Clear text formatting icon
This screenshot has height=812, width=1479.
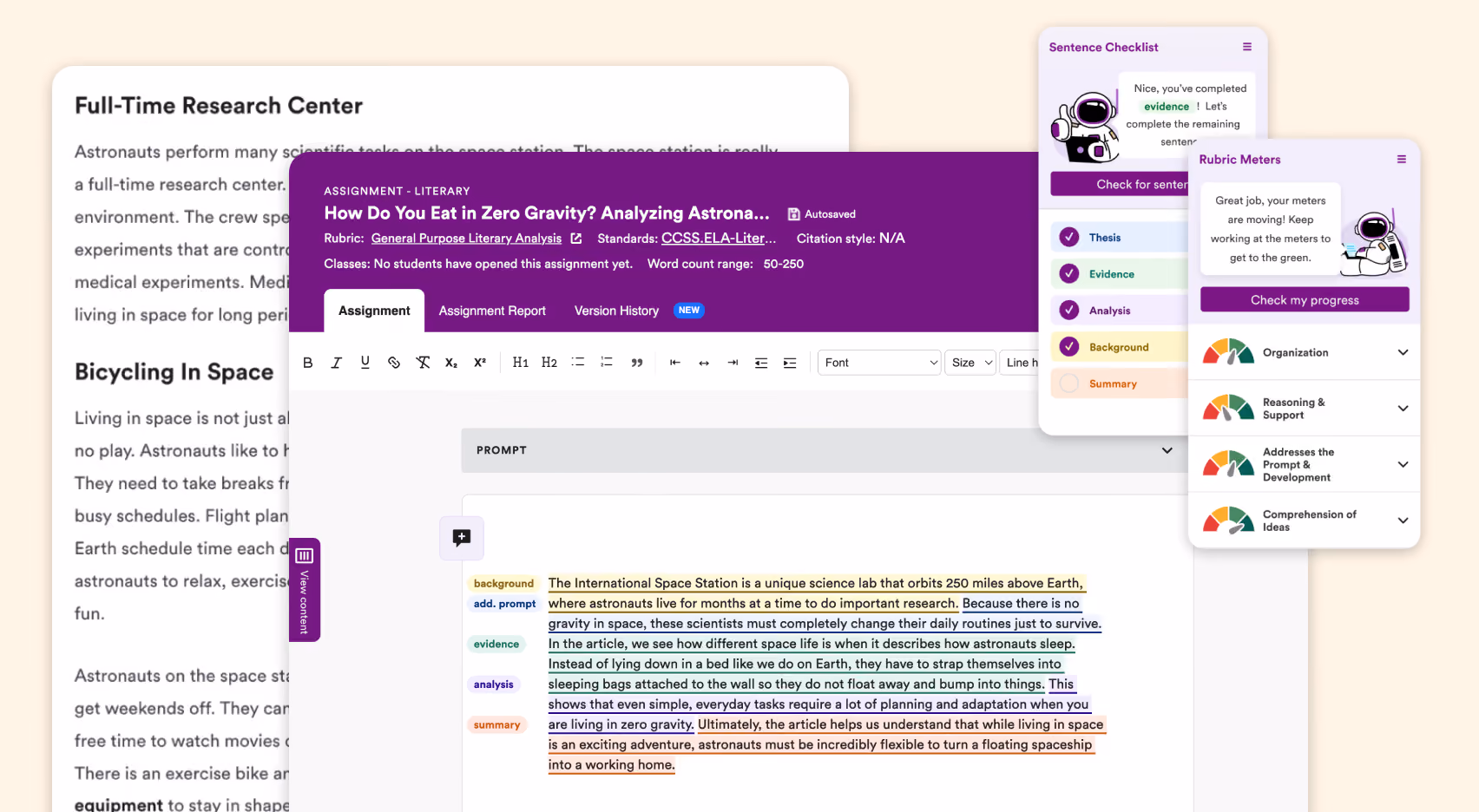[423, 363]
